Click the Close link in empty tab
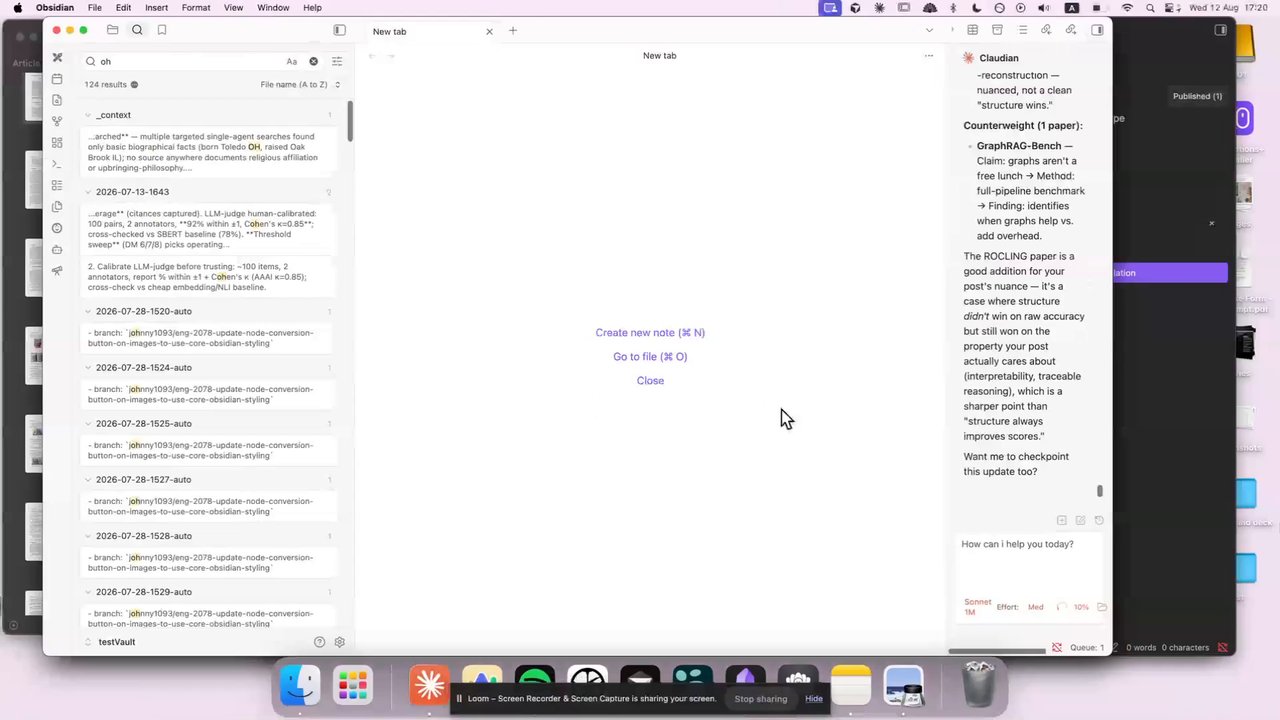1280x720 pixels. (650, 381)
